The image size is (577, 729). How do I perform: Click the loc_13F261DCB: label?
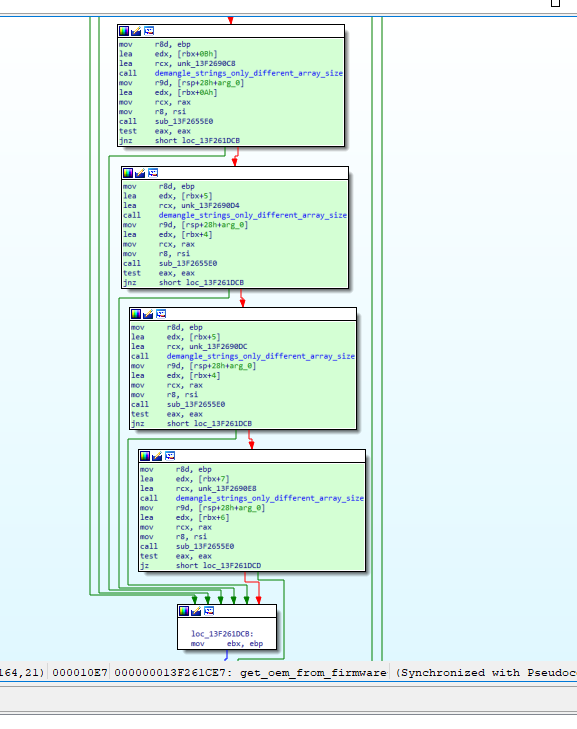[x=222, y=634]
